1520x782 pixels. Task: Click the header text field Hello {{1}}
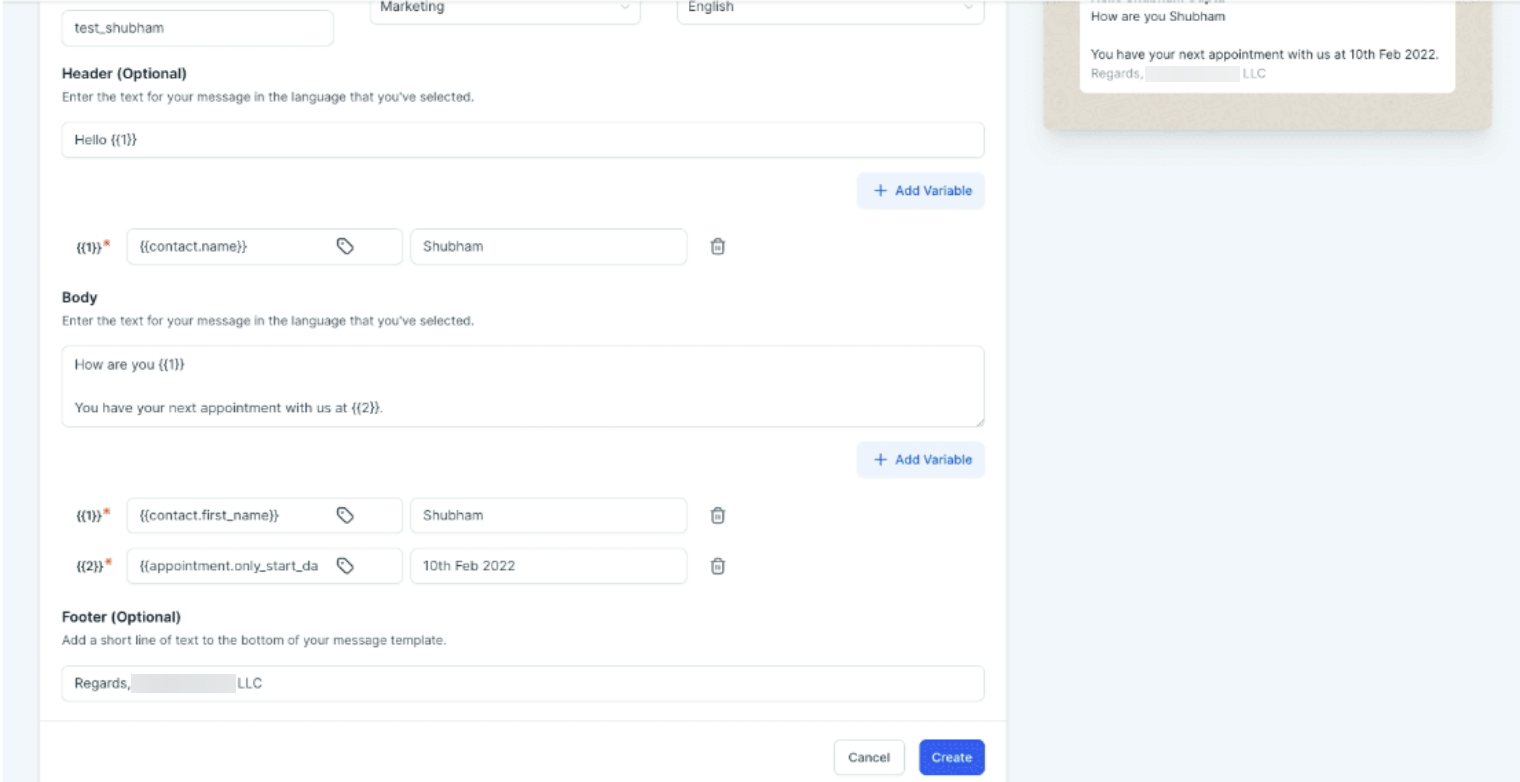(x=522, y=140)
